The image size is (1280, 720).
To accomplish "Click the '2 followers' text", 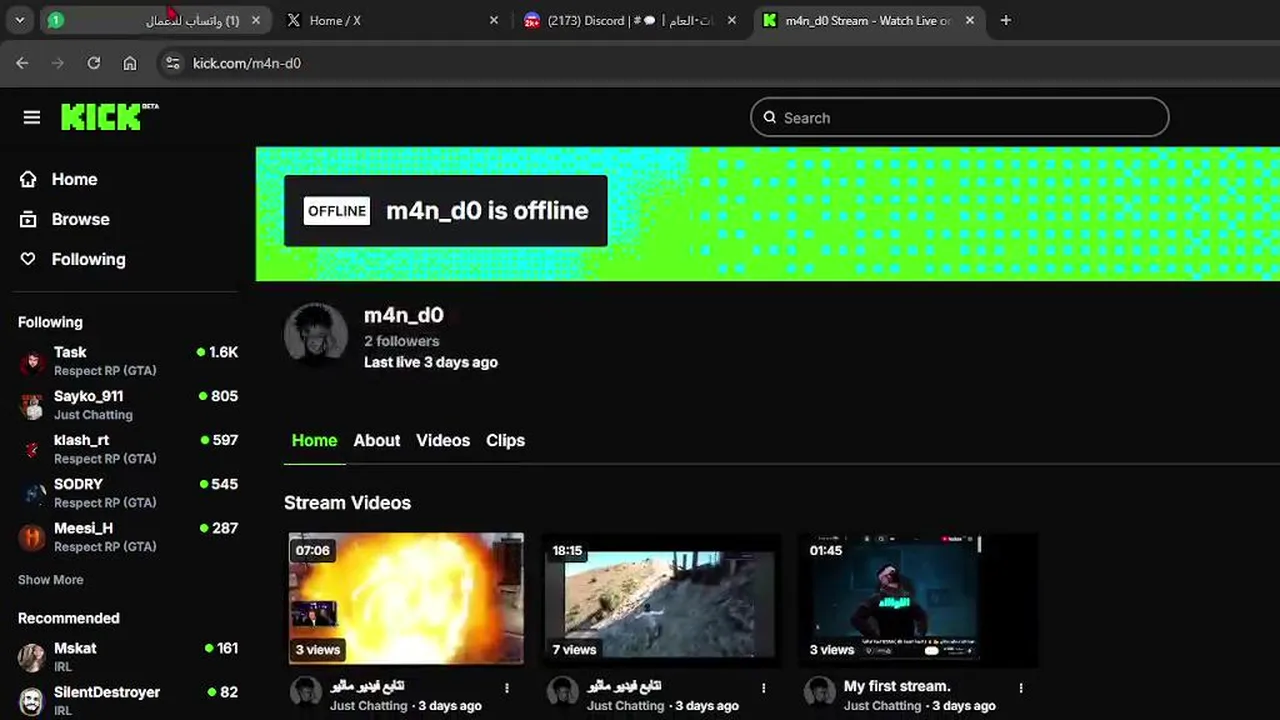I will pos(402,341).
